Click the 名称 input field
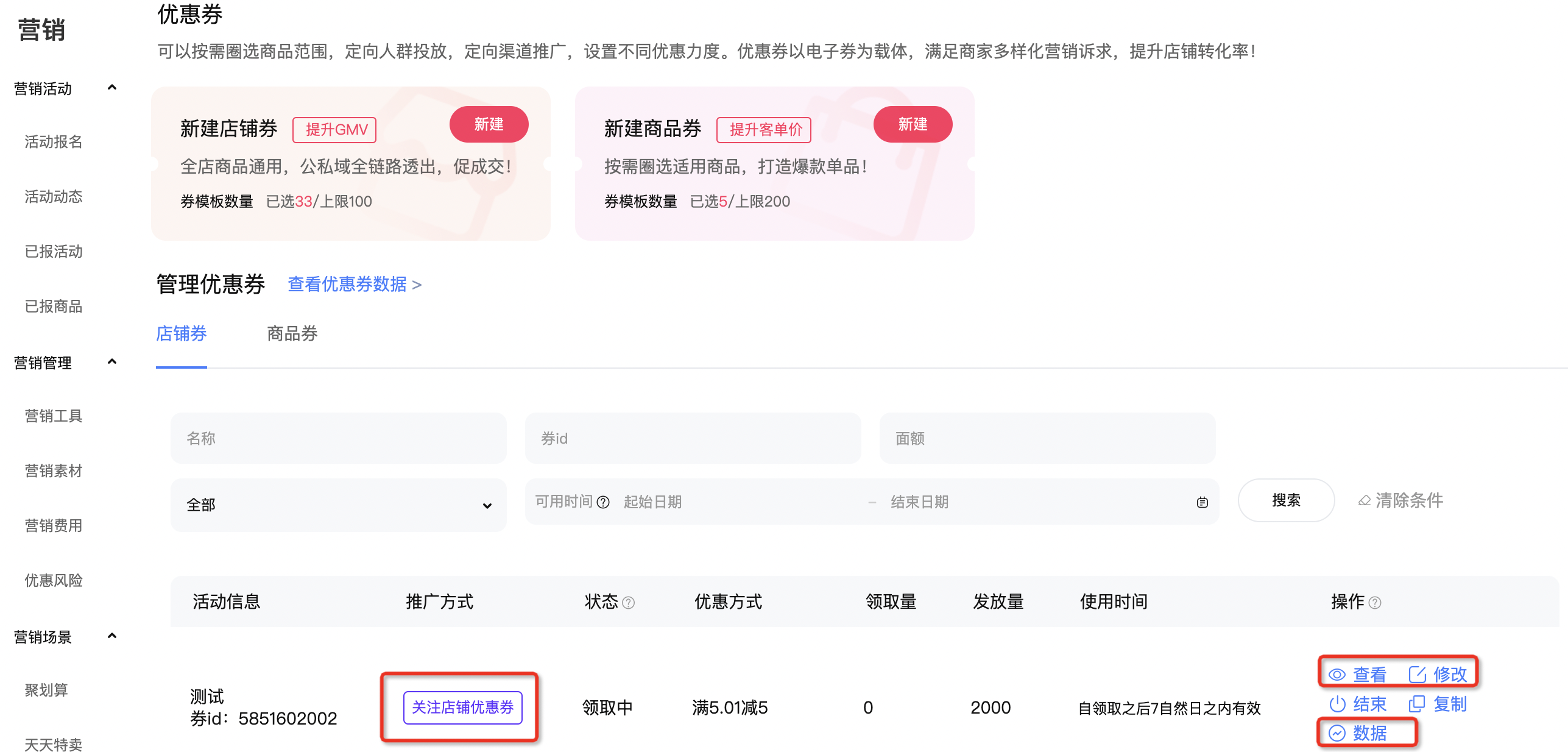The height and width of the screenshot is (752, 1568). point(339,438)
